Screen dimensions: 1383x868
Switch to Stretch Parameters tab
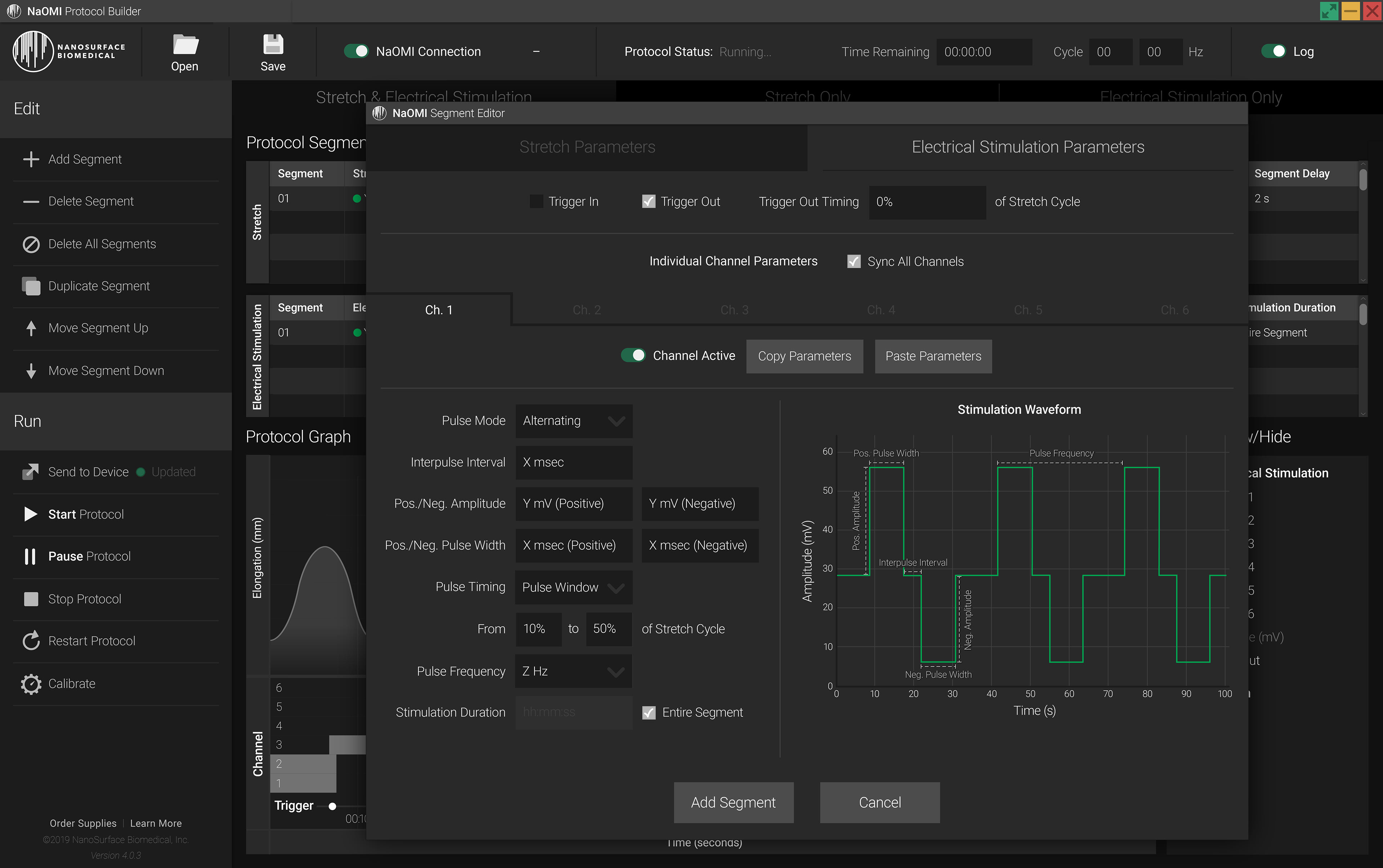click(587, 147)
